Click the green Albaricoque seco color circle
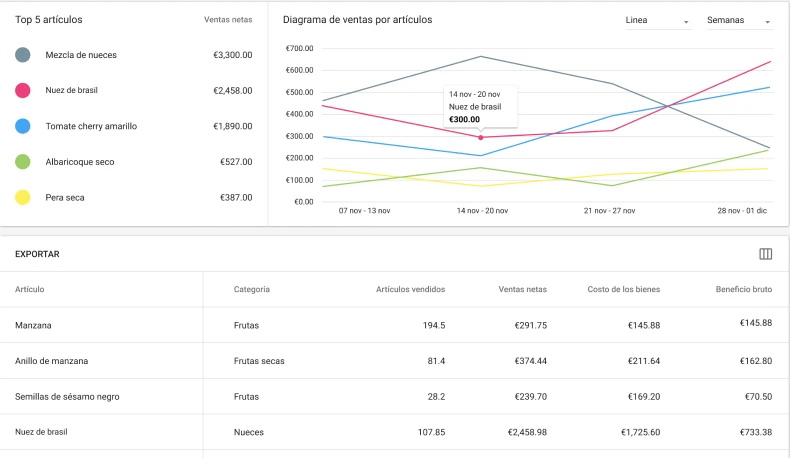Viewport: 790px width, 458px height. tap(22, 162)
